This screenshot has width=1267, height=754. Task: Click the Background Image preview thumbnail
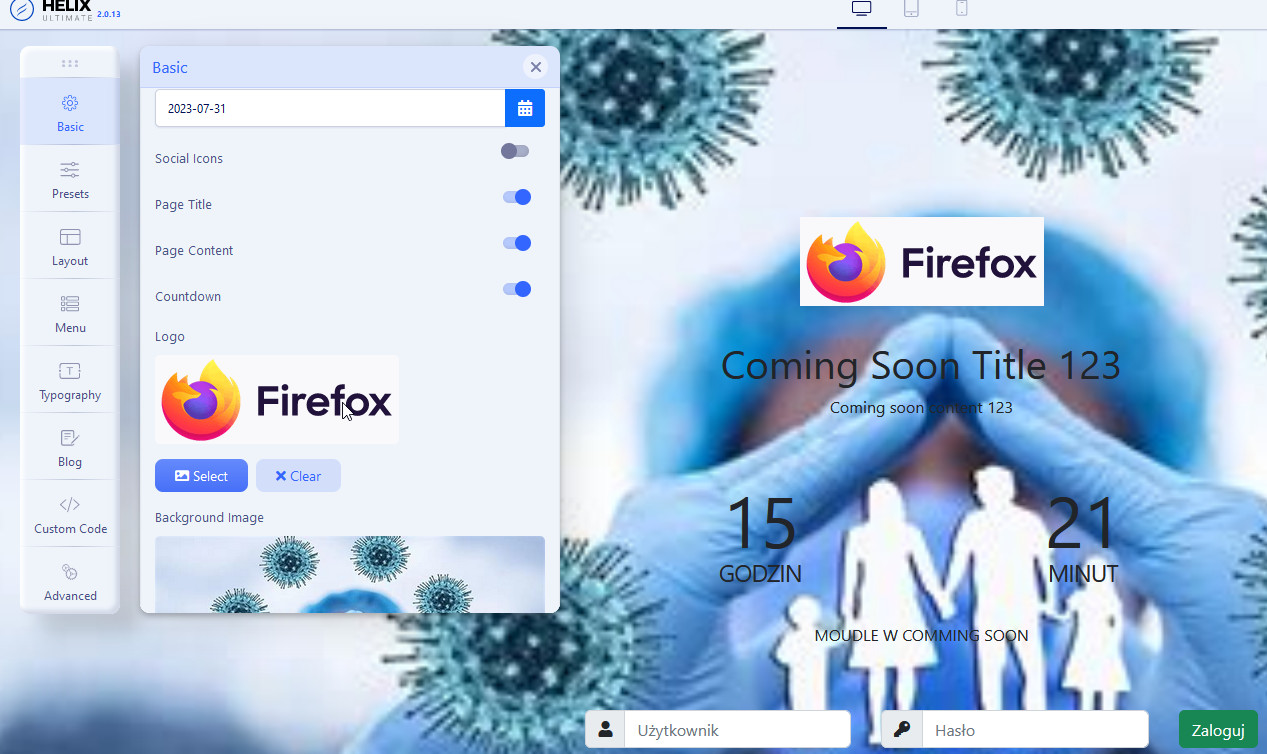(x=350, y=574)
